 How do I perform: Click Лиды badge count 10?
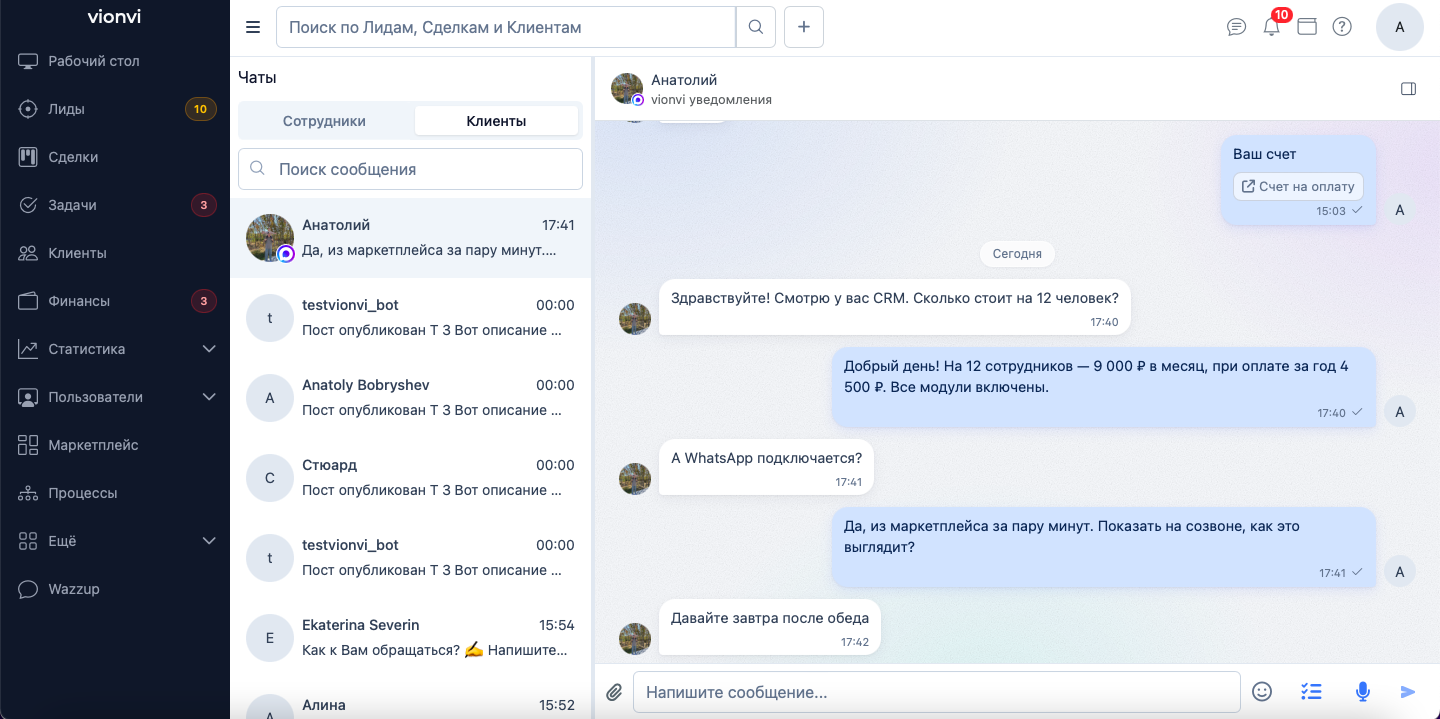click(x=201, y=109)
